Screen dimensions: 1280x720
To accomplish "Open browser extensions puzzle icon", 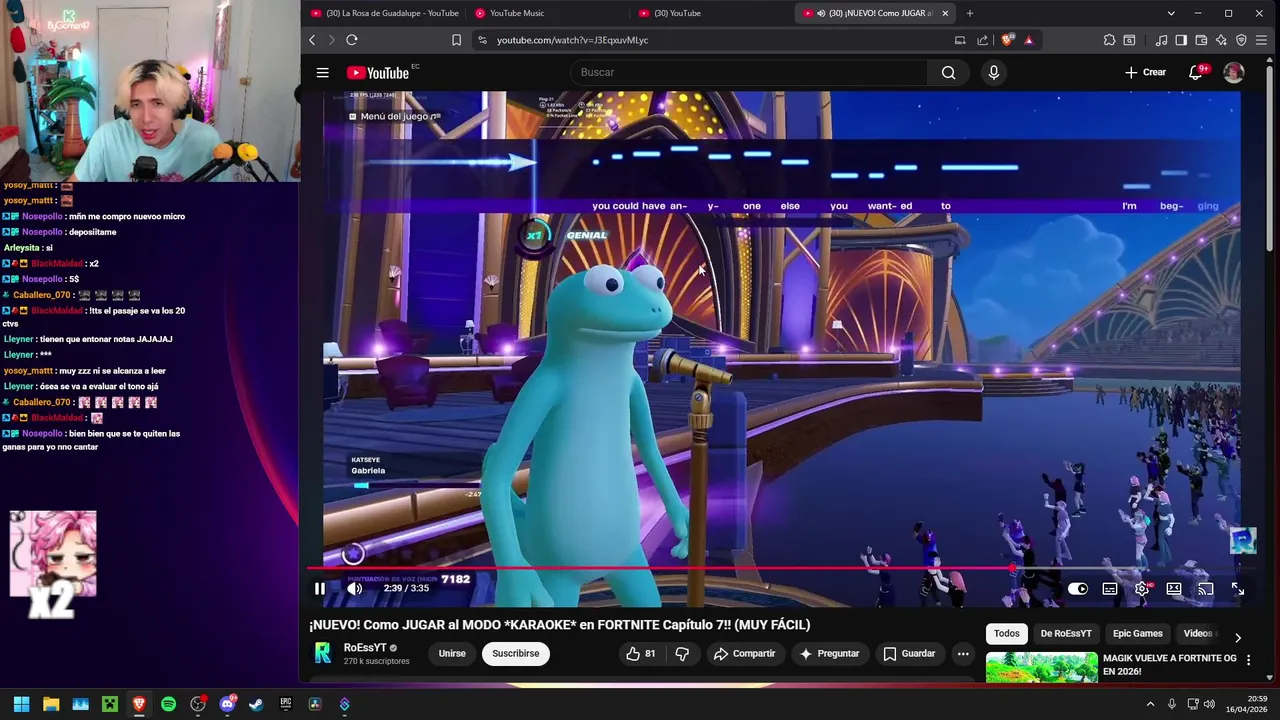I will (x=1109, y=40).
